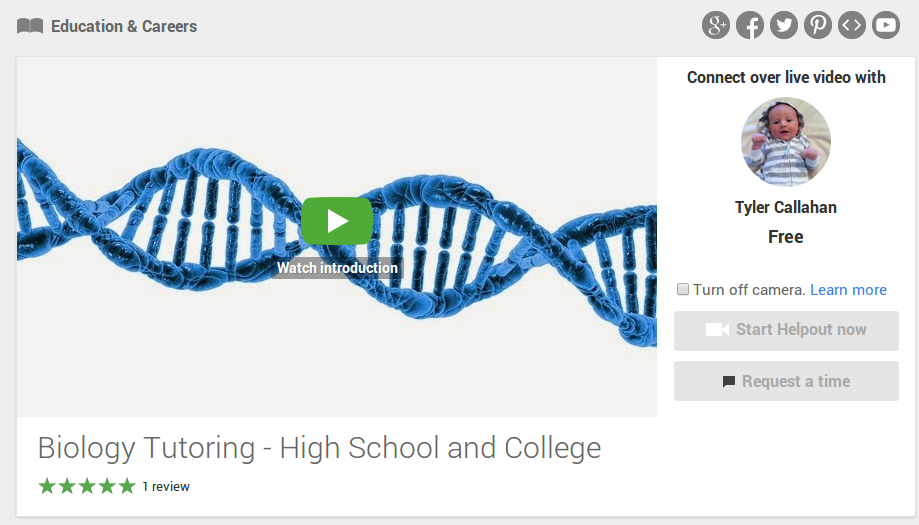Viewport: 919px width, 525px height.
Task: Enable the Turn off camera checkbox
Action: tap(683, 289)
